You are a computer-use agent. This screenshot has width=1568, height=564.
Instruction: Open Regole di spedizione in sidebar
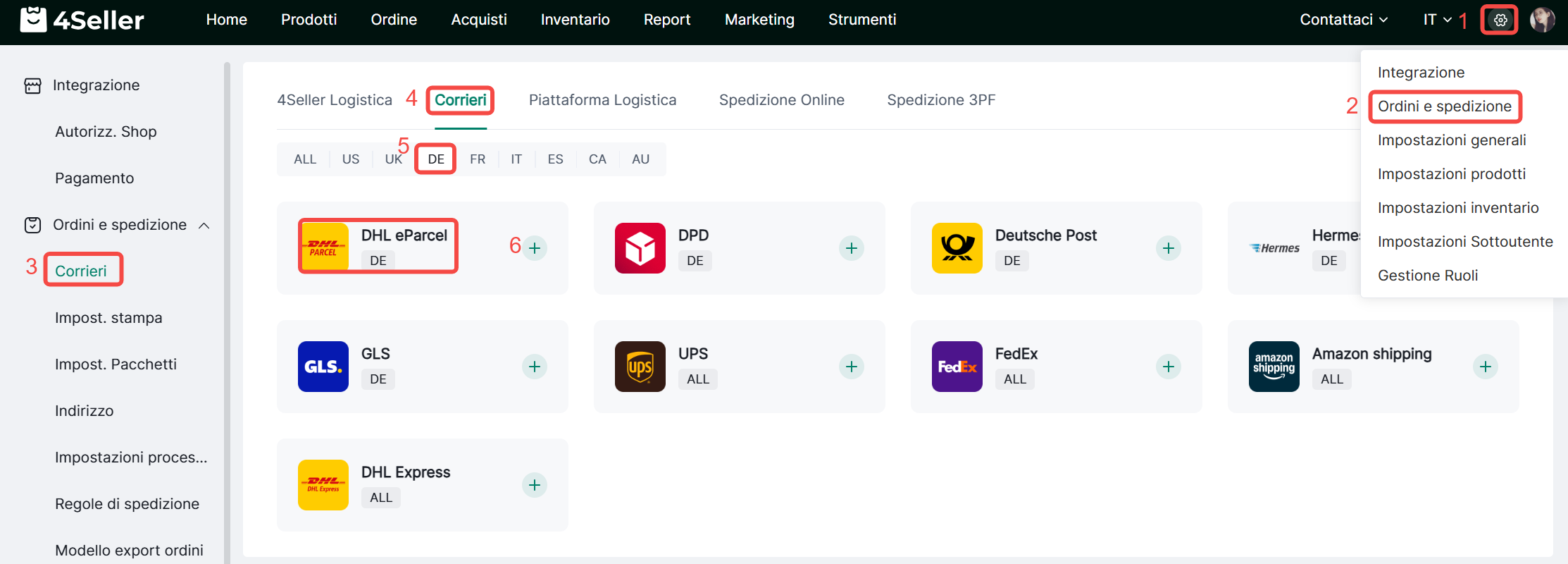pos(127,504)
